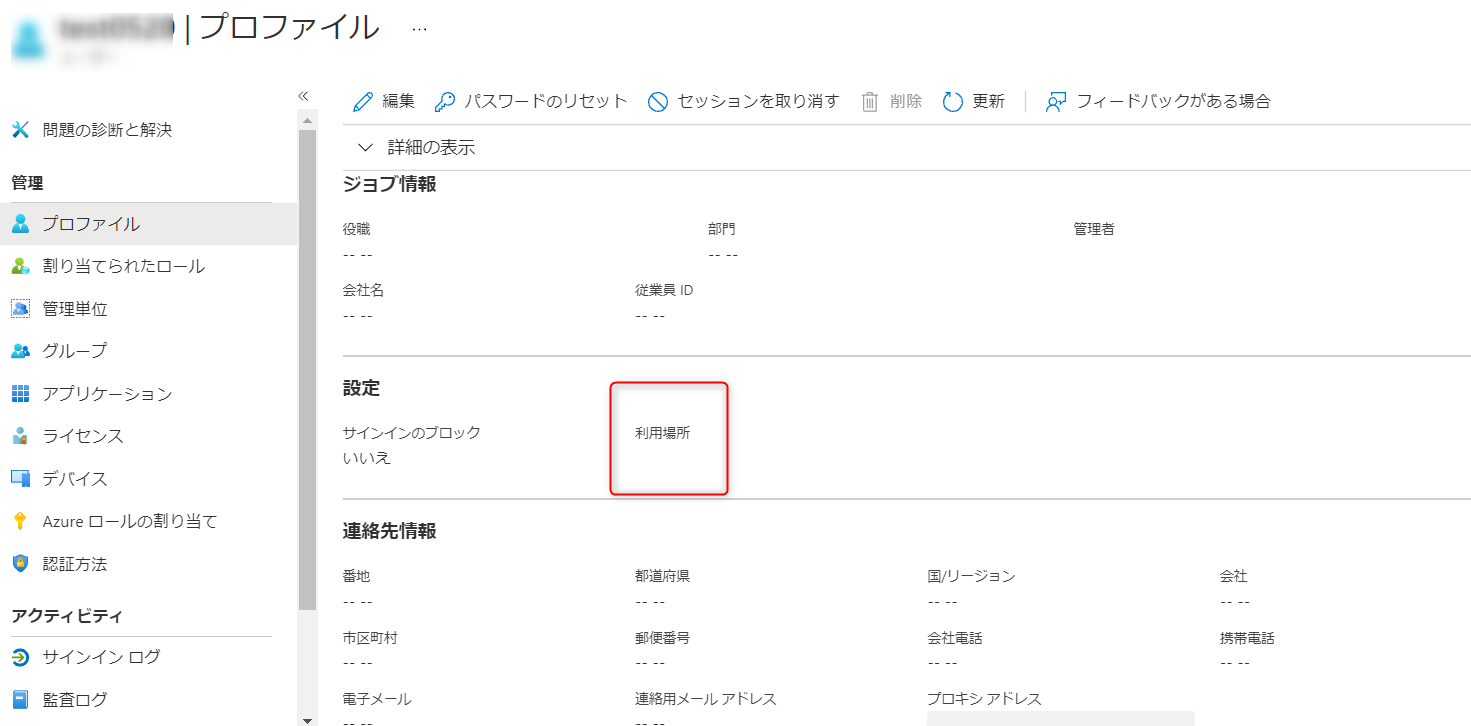Click the 更新 refresh icon

953,102
